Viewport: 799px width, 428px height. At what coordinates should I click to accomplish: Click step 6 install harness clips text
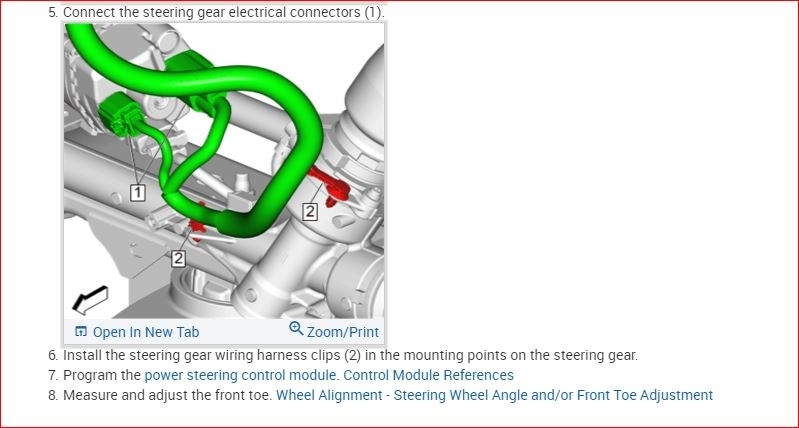tap(343, 355)
